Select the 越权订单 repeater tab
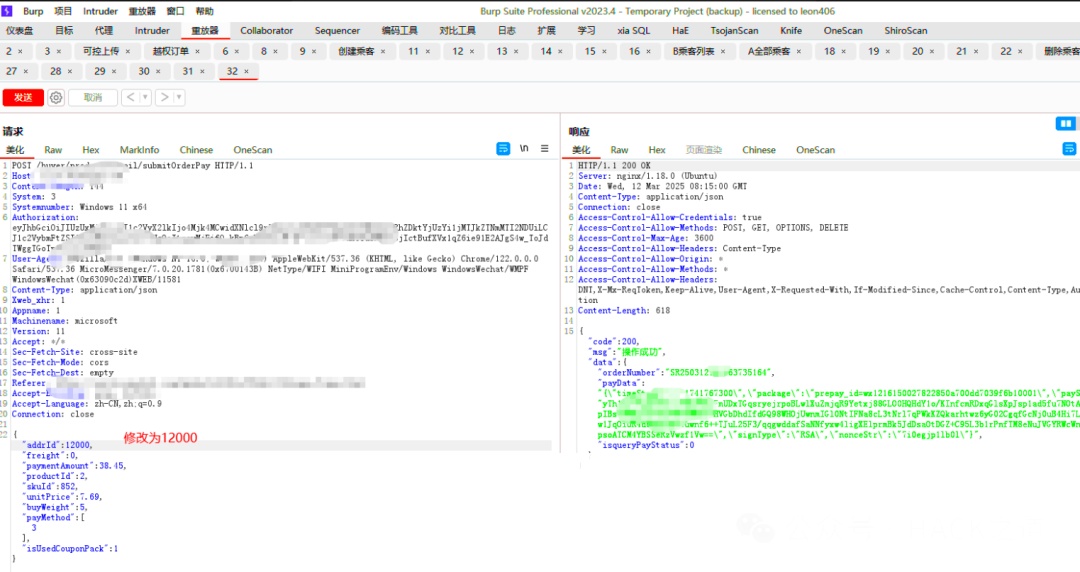Image resolution: width=1080 pixels, height=572 pixels. point(171,52)
